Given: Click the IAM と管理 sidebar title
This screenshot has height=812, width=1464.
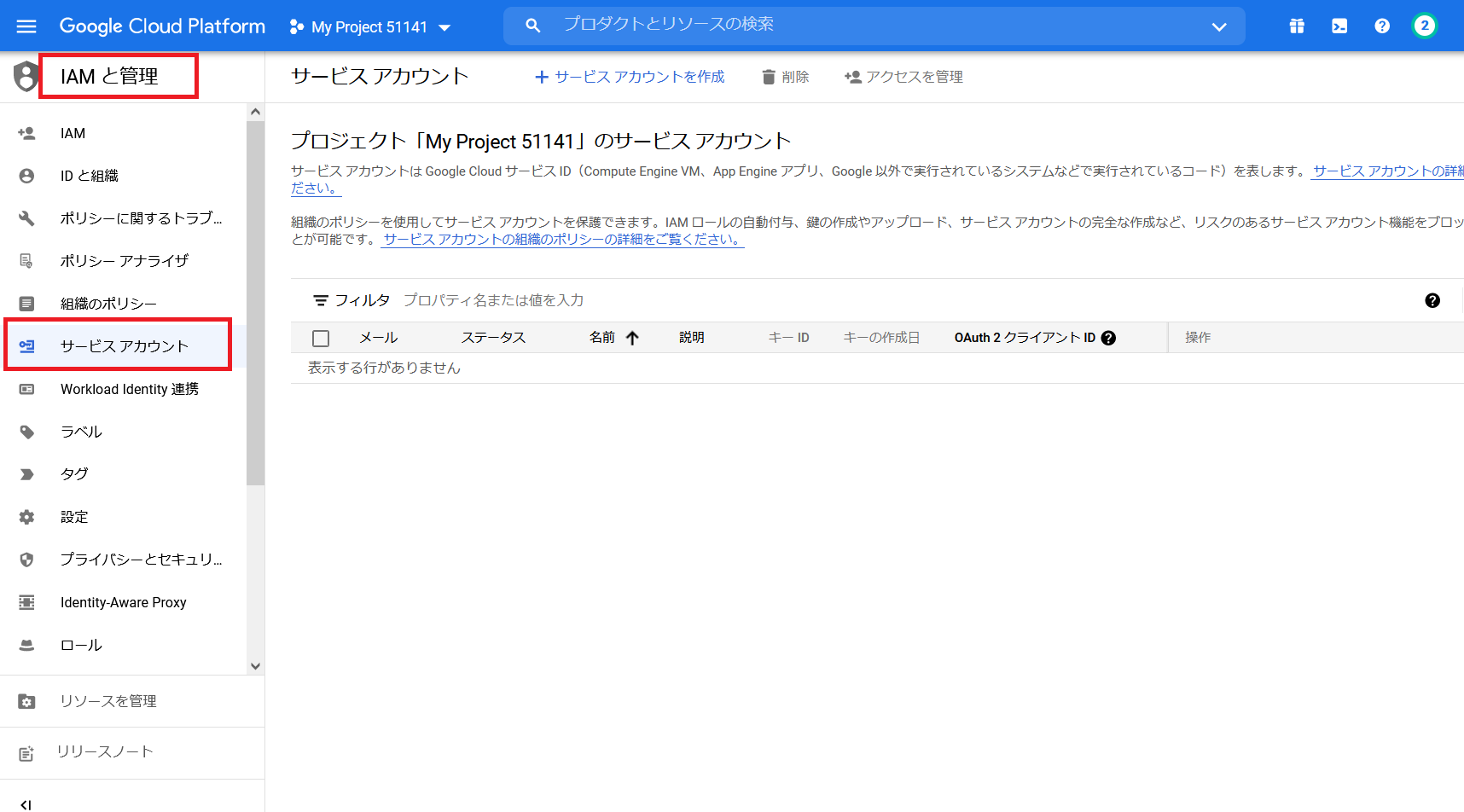Looking at the screenshot, I should pos(109,77).
